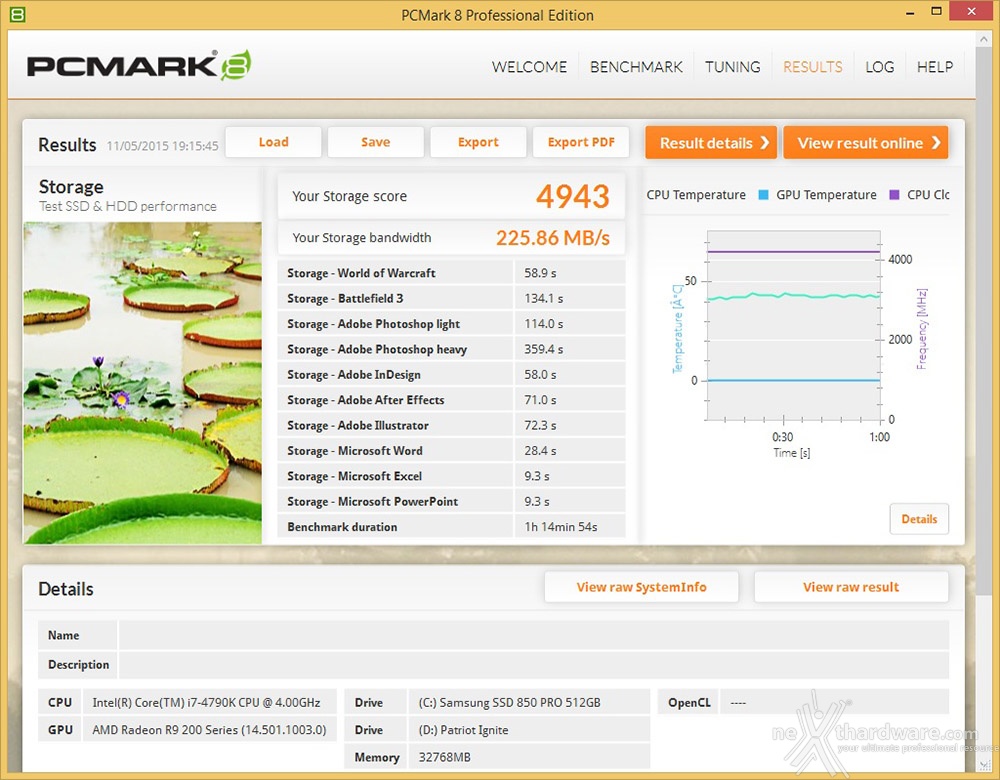
Task: Click the Export PDF button
Action: (x=581, y=142)
